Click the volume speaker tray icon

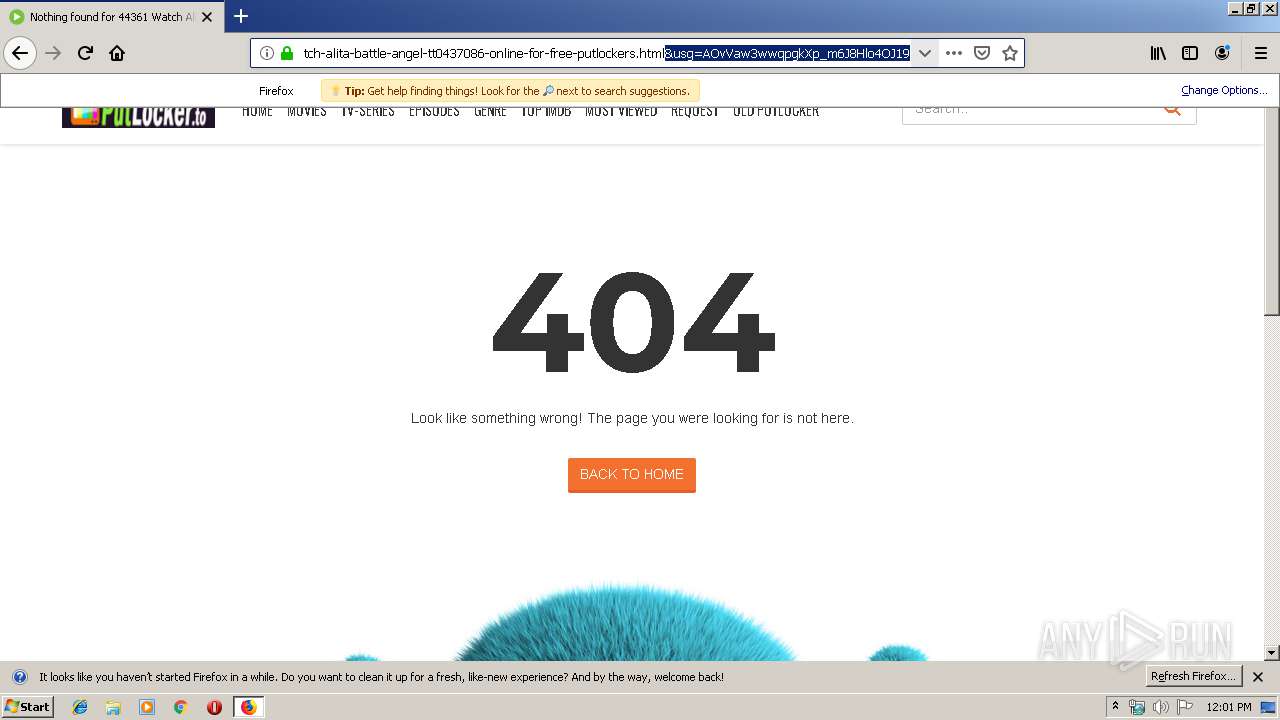(x=1161, y=707)
